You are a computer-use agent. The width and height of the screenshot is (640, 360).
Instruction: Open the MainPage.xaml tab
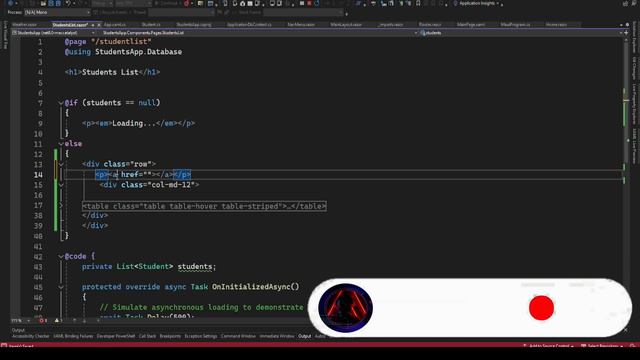point(471,24)
